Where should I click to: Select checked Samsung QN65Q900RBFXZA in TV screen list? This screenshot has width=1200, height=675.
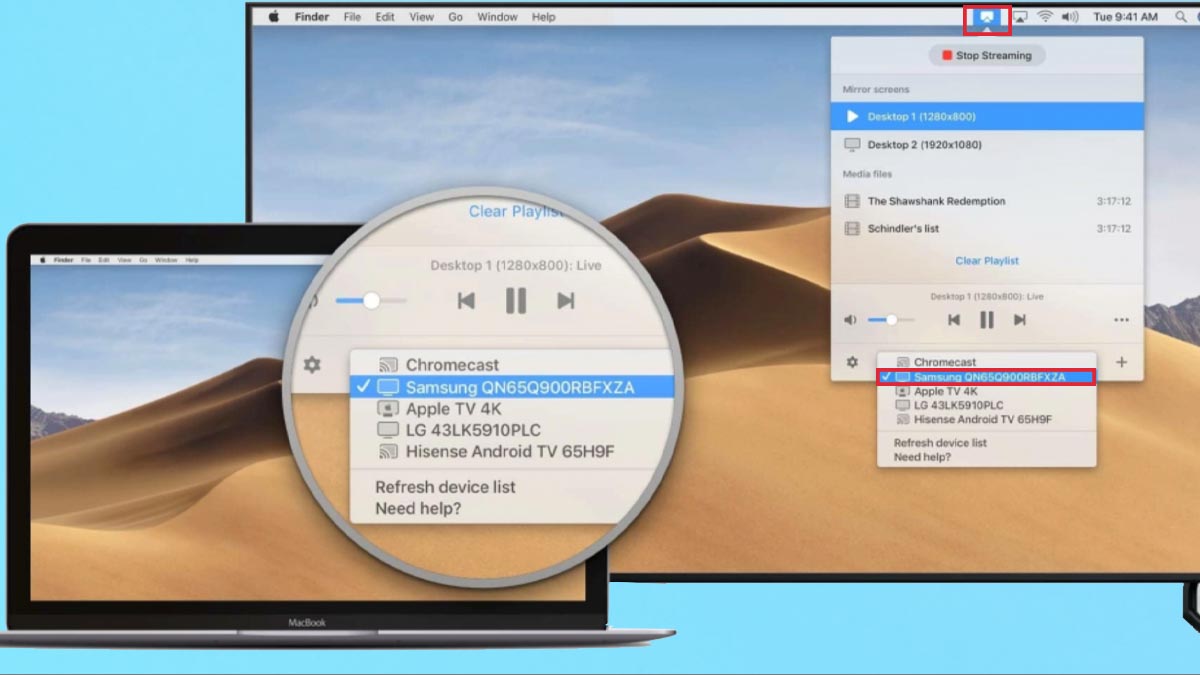click(x=986, y=377)
